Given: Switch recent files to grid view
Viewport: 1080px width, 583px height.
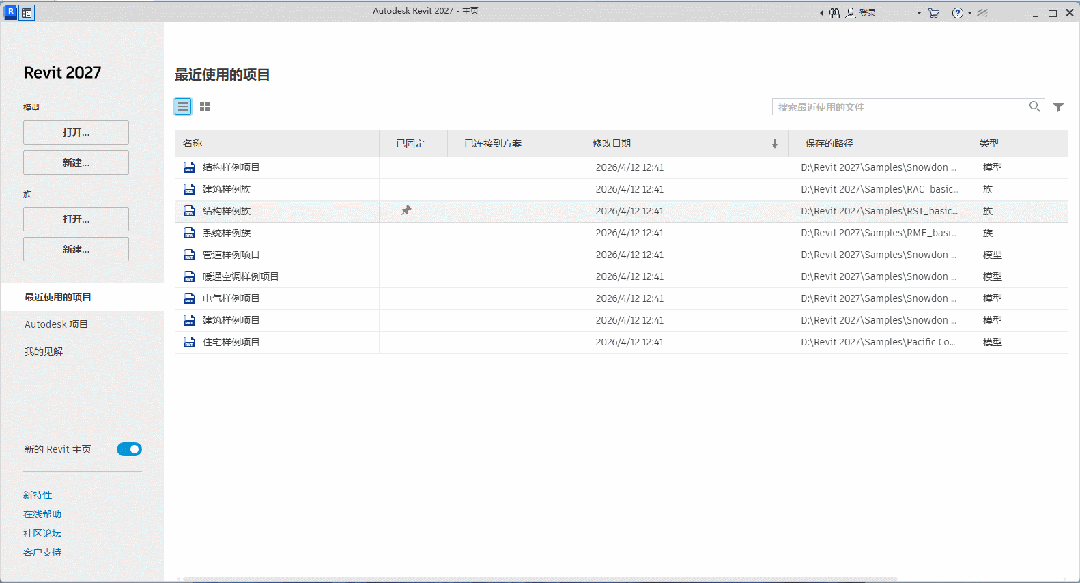Looking at the screenshot, I should (x=205, y=106).
